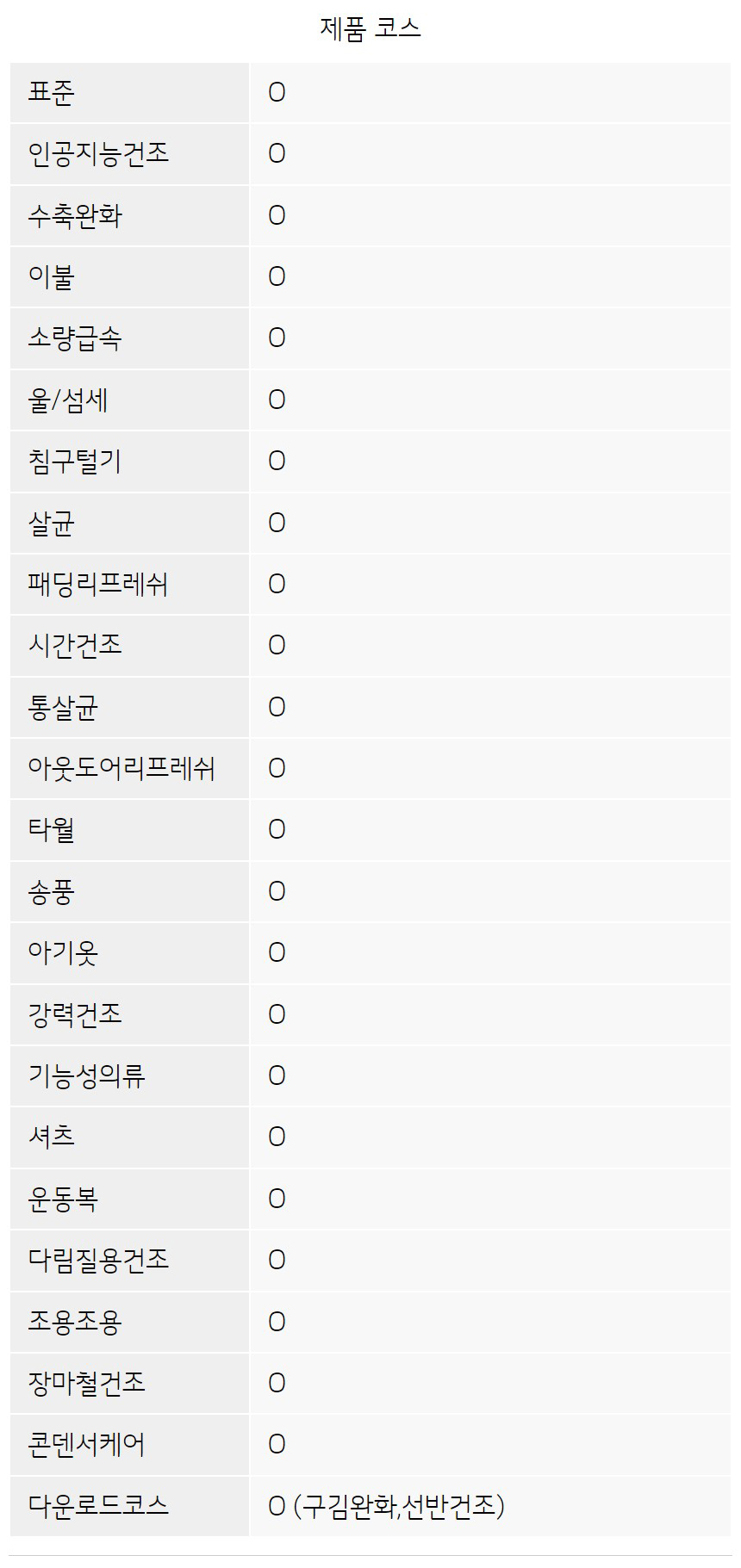Select the 다림질용건조 row label
This screenshot has width=741, height=1568.
tap(98, 1260)
